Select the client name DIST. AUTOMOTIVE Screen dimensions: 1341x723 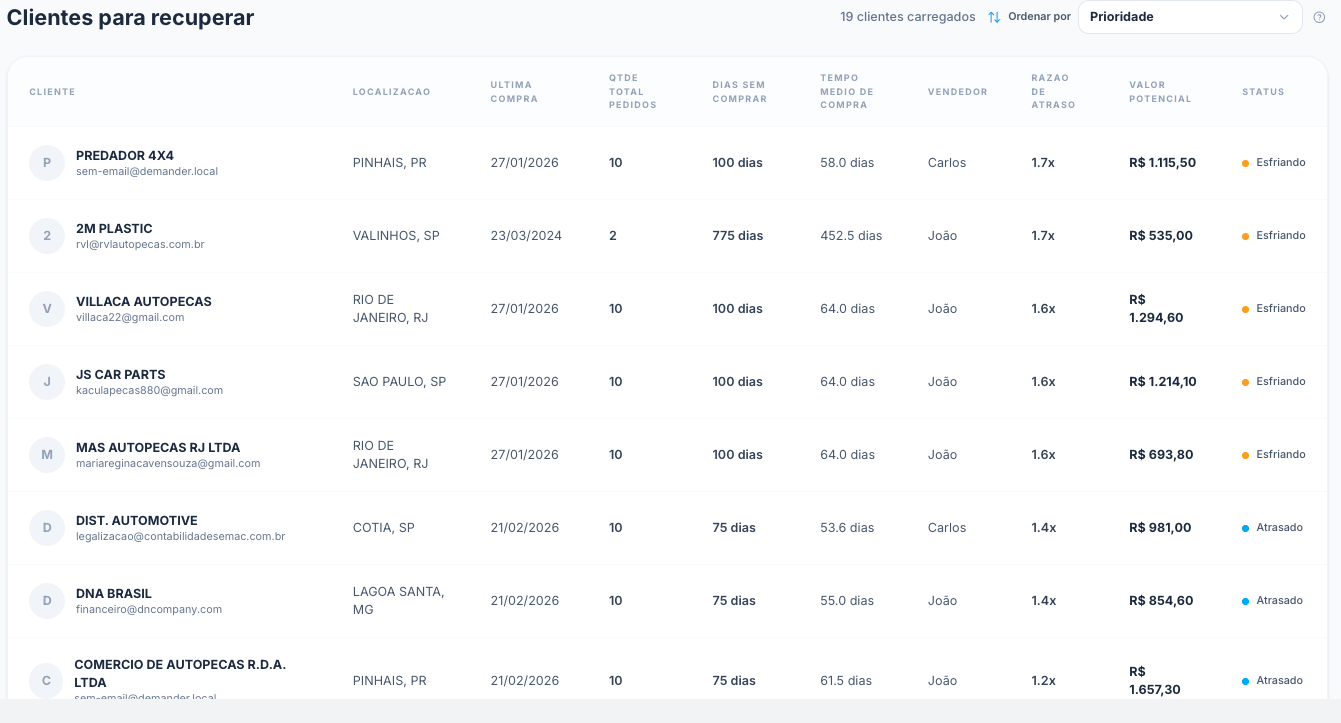click(x=137, y=521)
